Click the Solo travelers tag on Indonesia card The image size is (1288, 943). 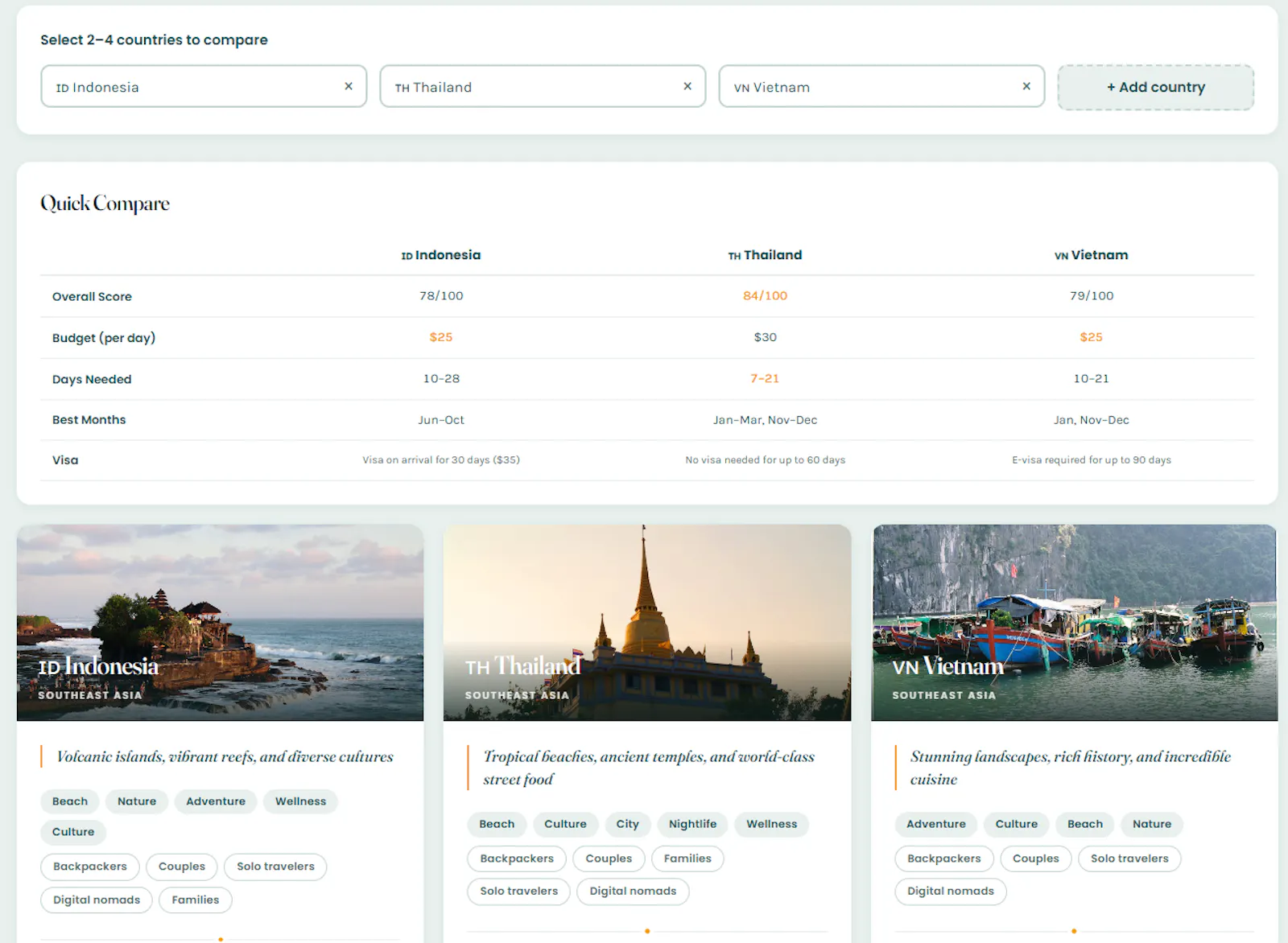click(x=275, y=867)
